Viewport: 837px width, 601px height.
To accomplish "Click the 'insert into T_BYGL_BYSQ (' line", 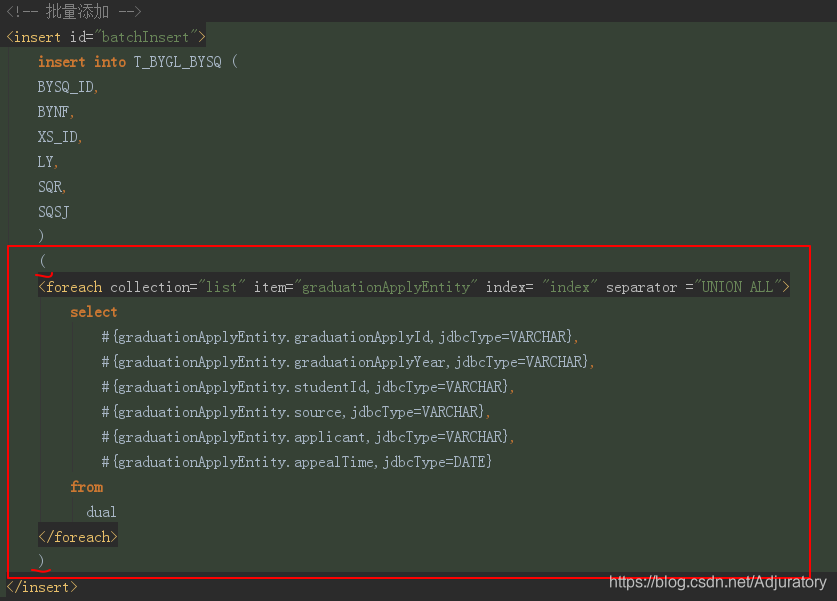I will [x=138, y=62].
